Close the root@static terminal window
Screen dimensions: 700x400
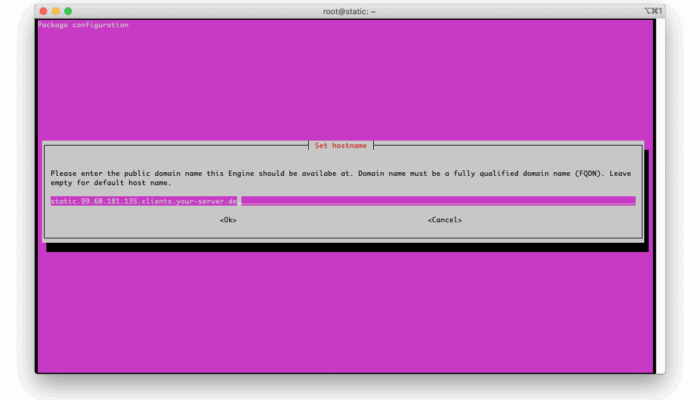click(x=42, y=11)
